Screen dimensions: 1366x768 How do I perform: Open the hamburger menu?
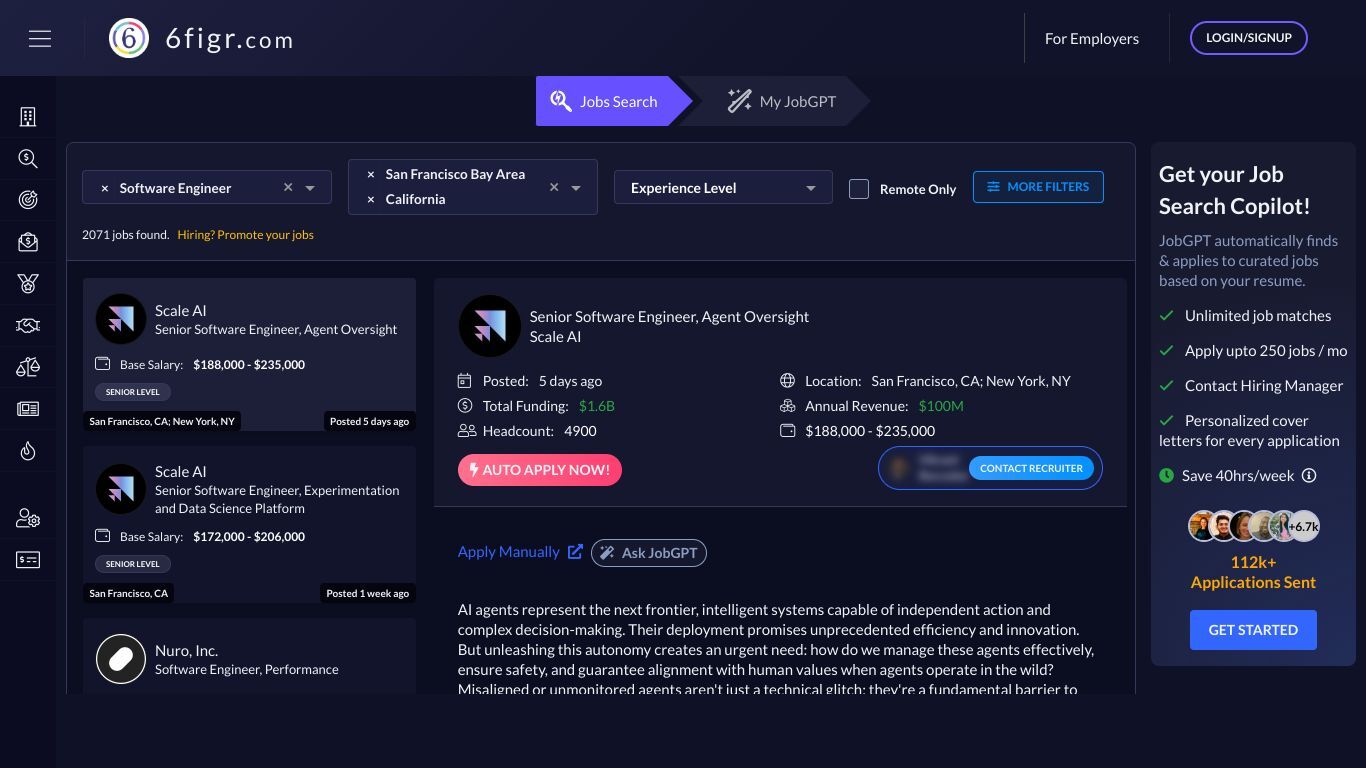[x=40, y=38]
